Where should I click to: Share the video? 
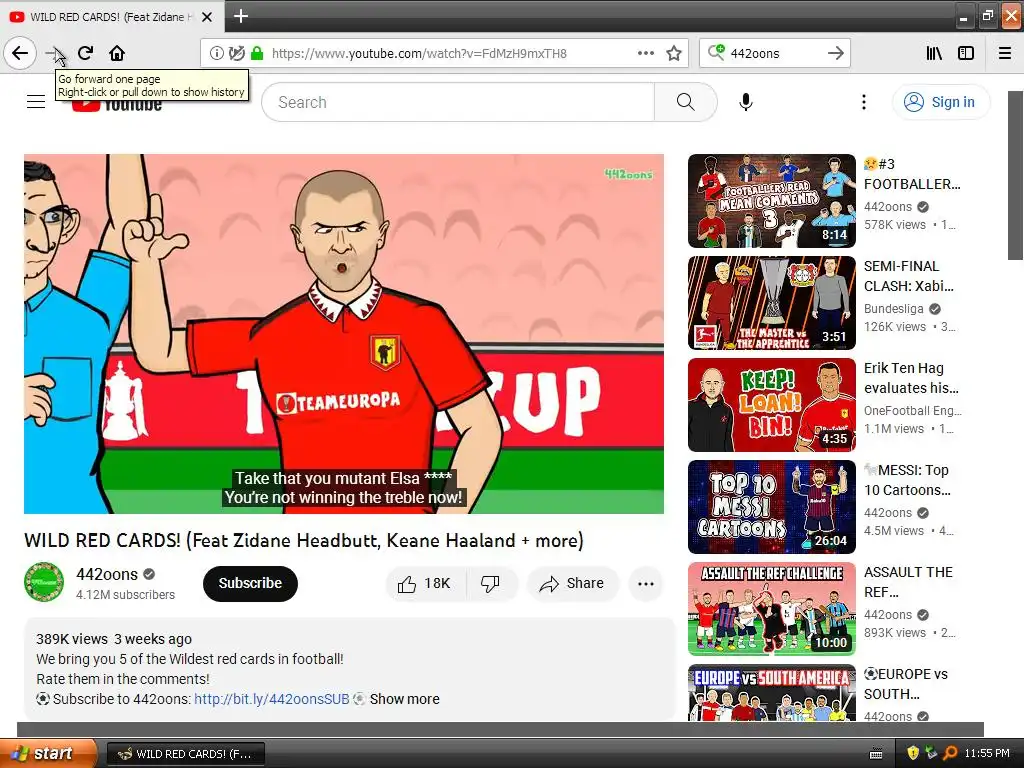click(x=572, y=583)
